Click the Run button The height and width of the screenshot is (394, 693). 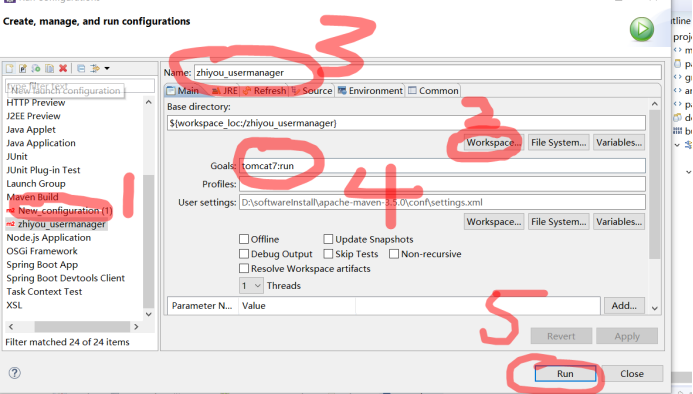pos(565,374)
